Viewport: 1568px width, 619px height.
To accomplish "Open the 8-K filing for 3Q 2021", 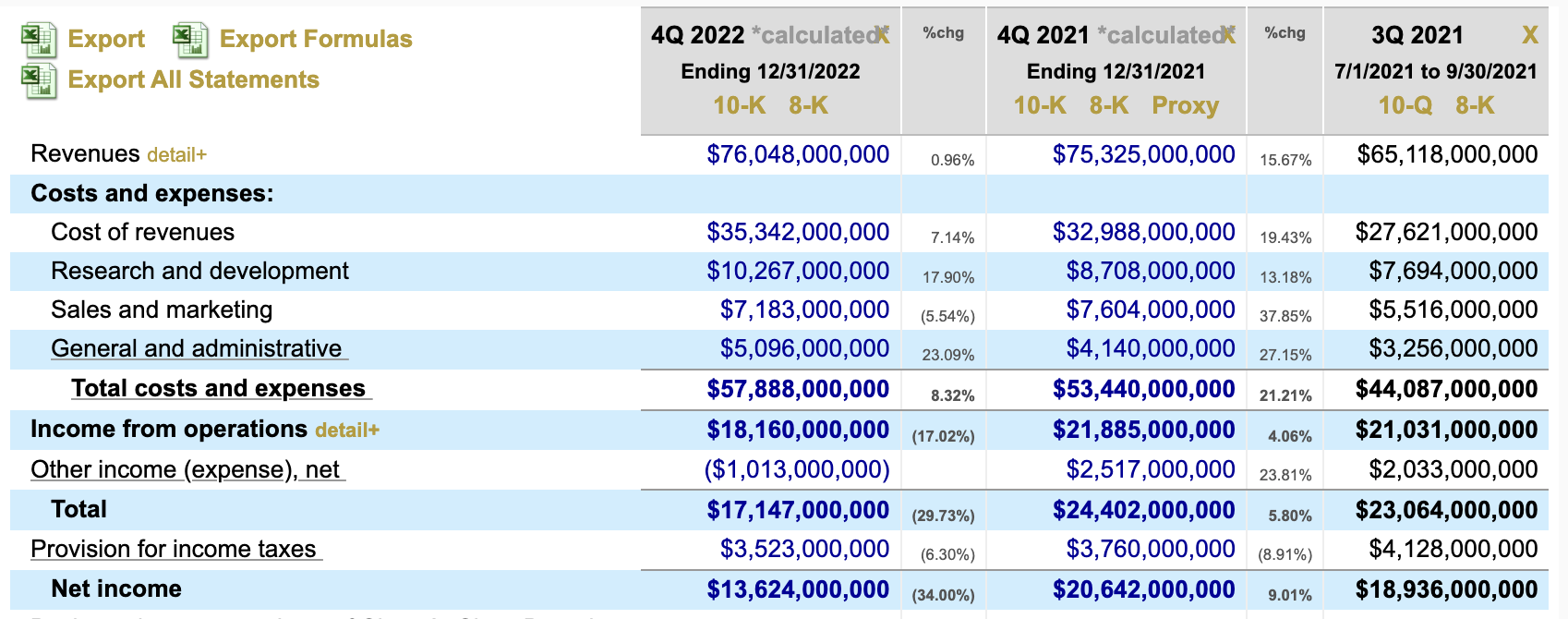I will pyautogui.click(x=1475, y=105).
